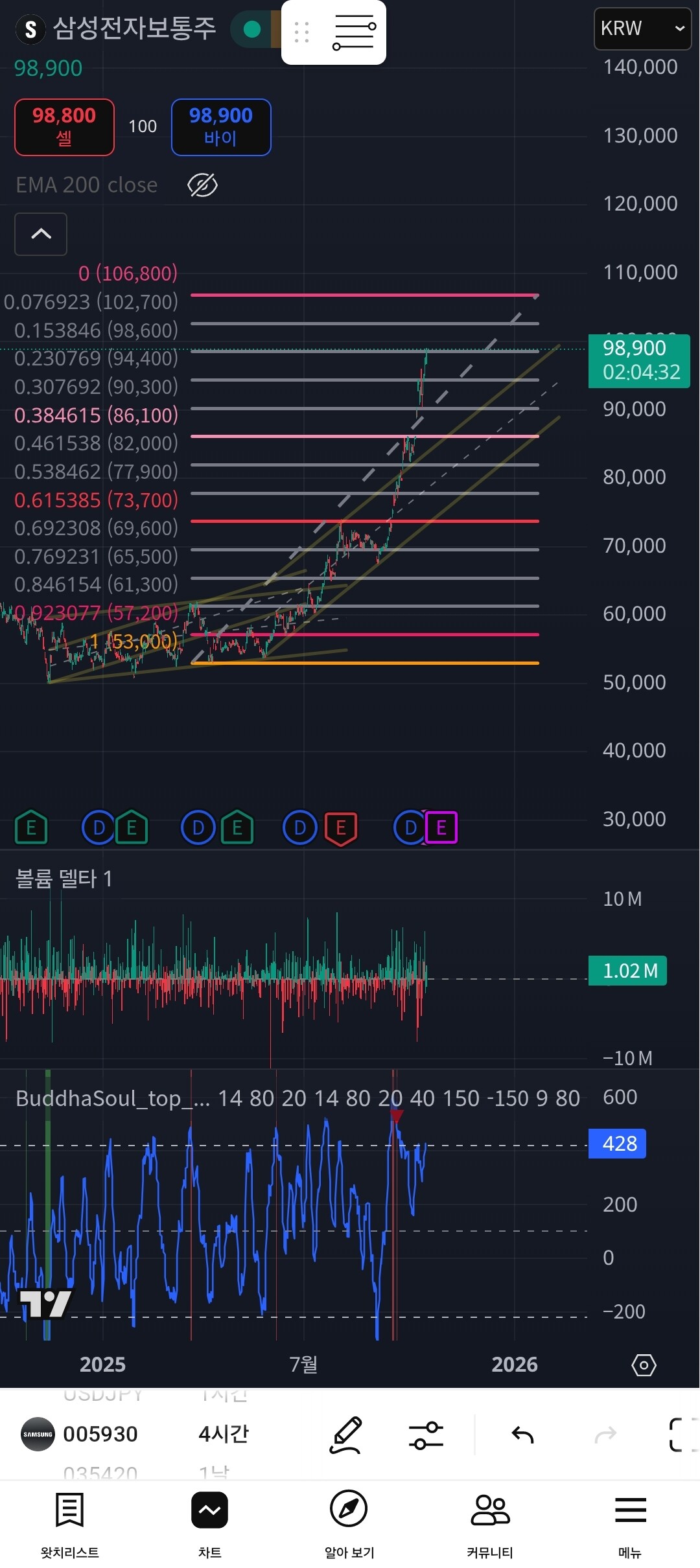Redo the chart action
700x1568 pixels.
[x=605, y=1435]
